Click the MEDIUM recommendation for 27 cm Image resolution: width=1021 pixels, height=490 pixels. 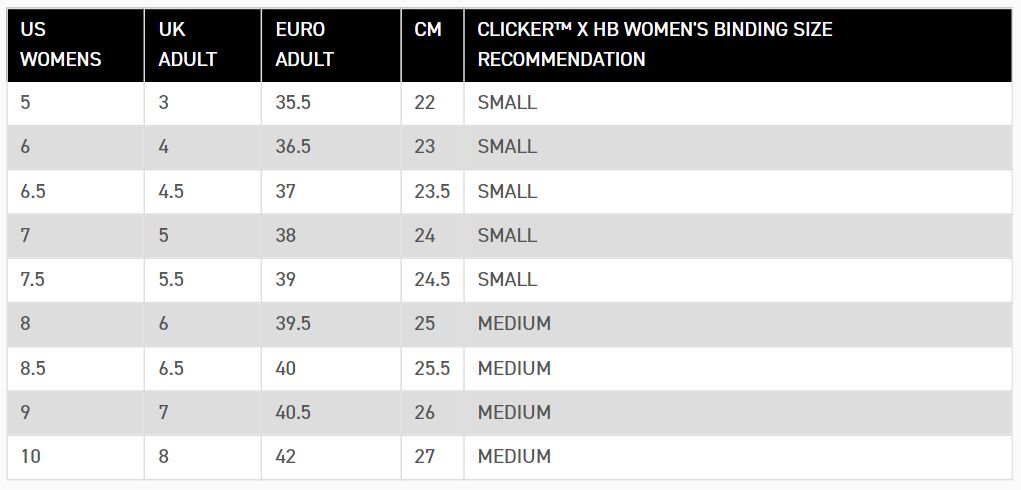coord(514,456)
